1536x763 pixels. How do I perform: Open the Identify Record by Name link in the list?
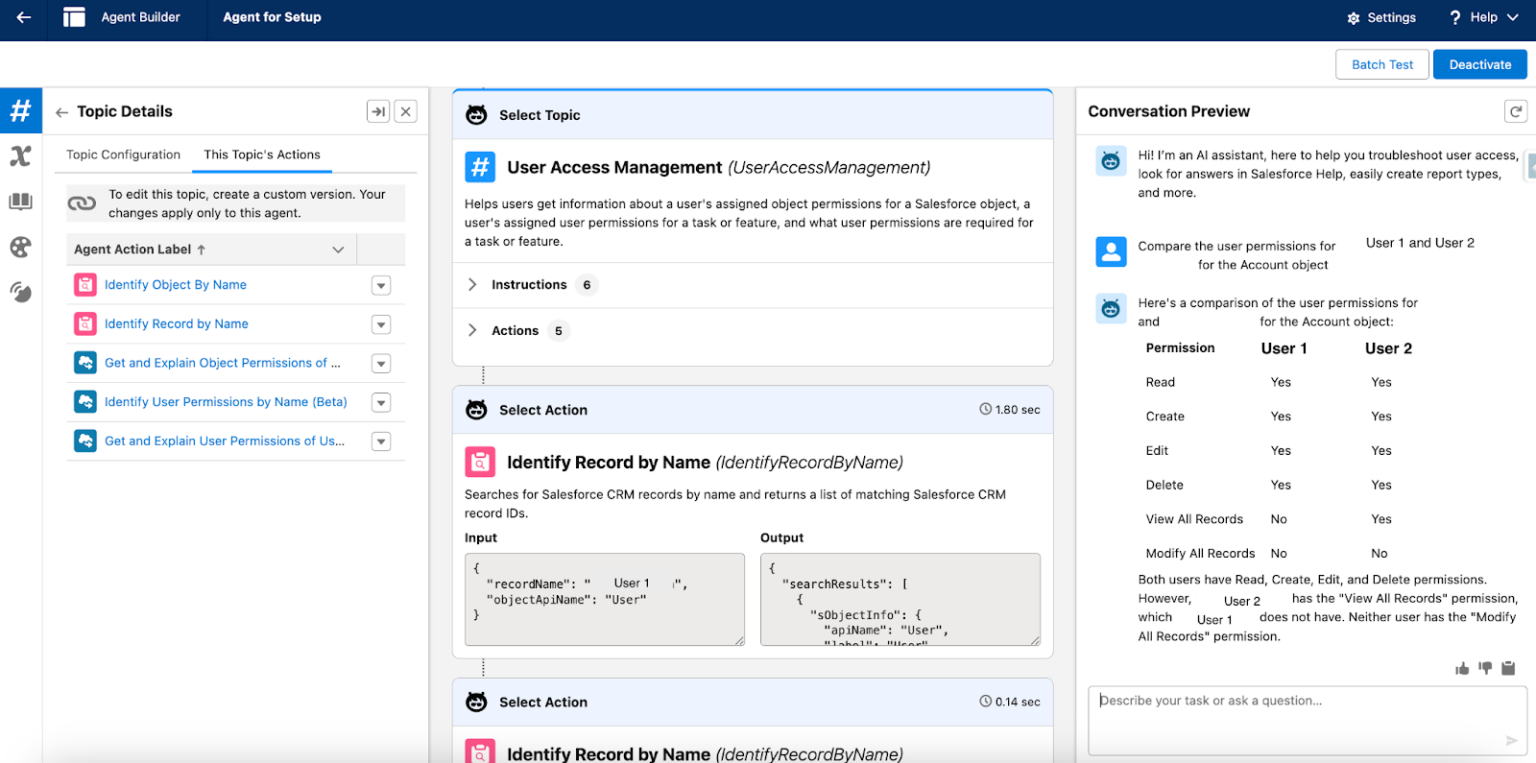tap(176, 324)
